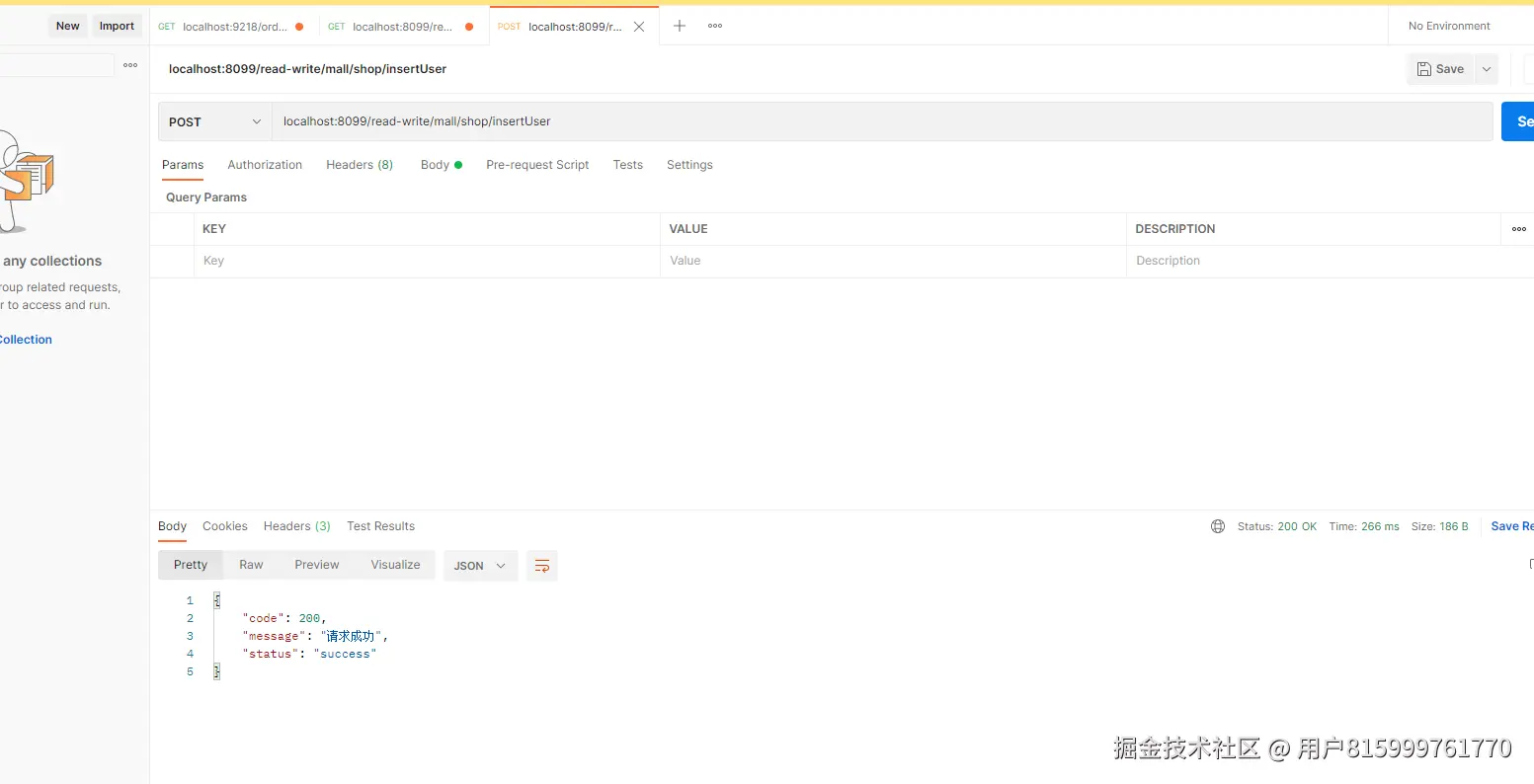Click the "code": 200 line in response
Viewport: 1534px width, 784px height.
284,618
